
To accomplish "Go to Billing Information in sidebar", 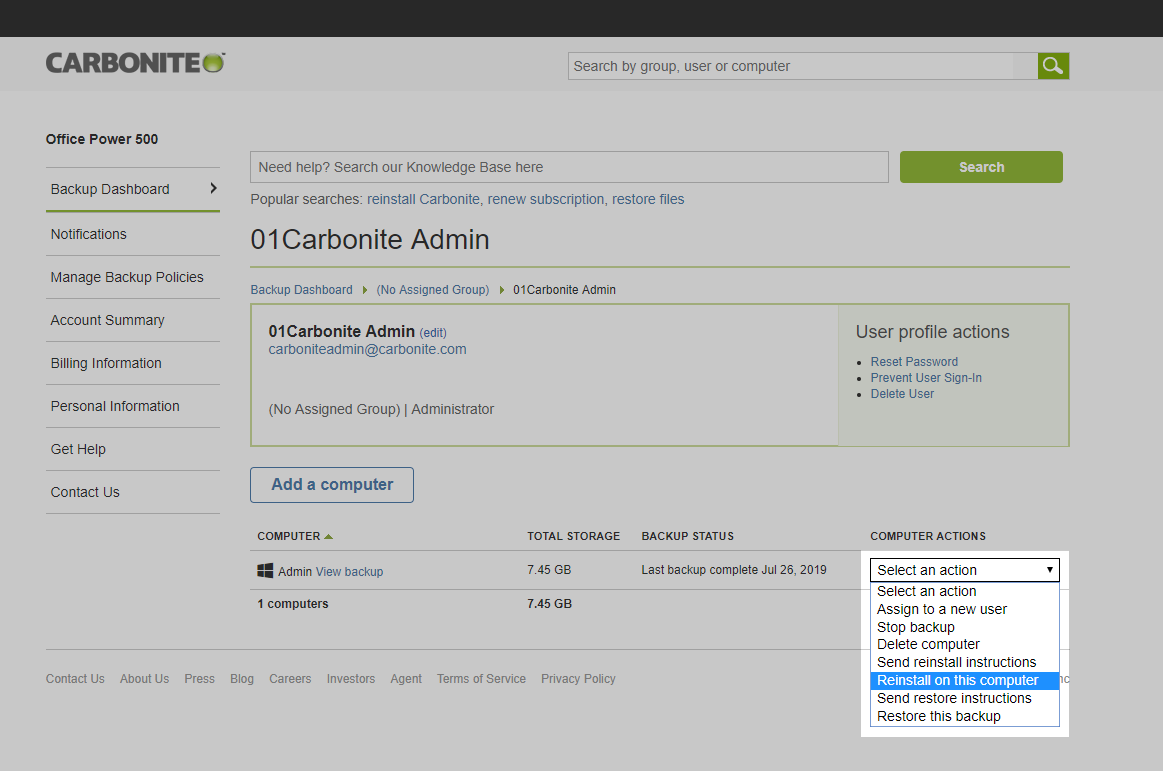I will (x=106, y=363).
